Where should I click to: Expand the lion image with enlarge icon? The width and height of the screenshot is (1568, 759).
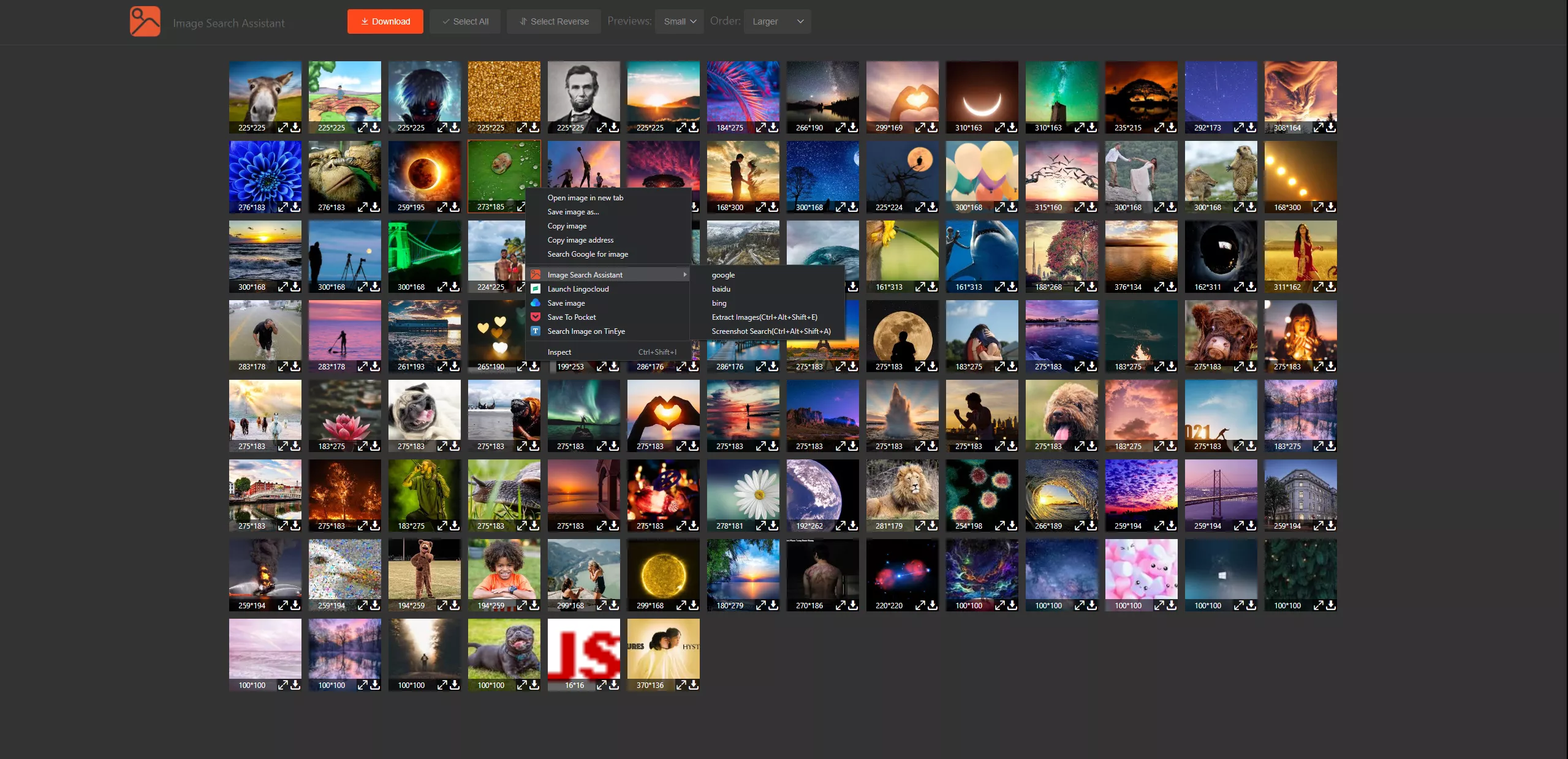(x=920, y=526)
